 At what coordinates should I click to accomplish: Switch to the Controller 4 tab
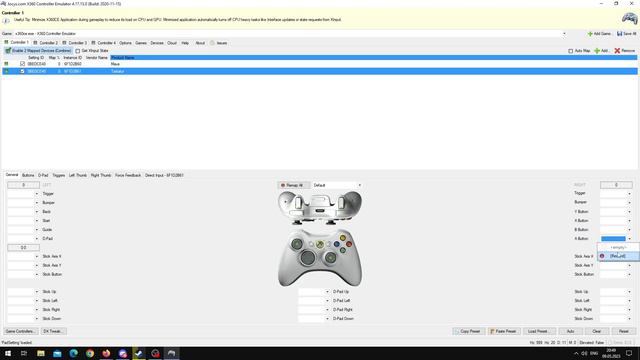point(104,43)
